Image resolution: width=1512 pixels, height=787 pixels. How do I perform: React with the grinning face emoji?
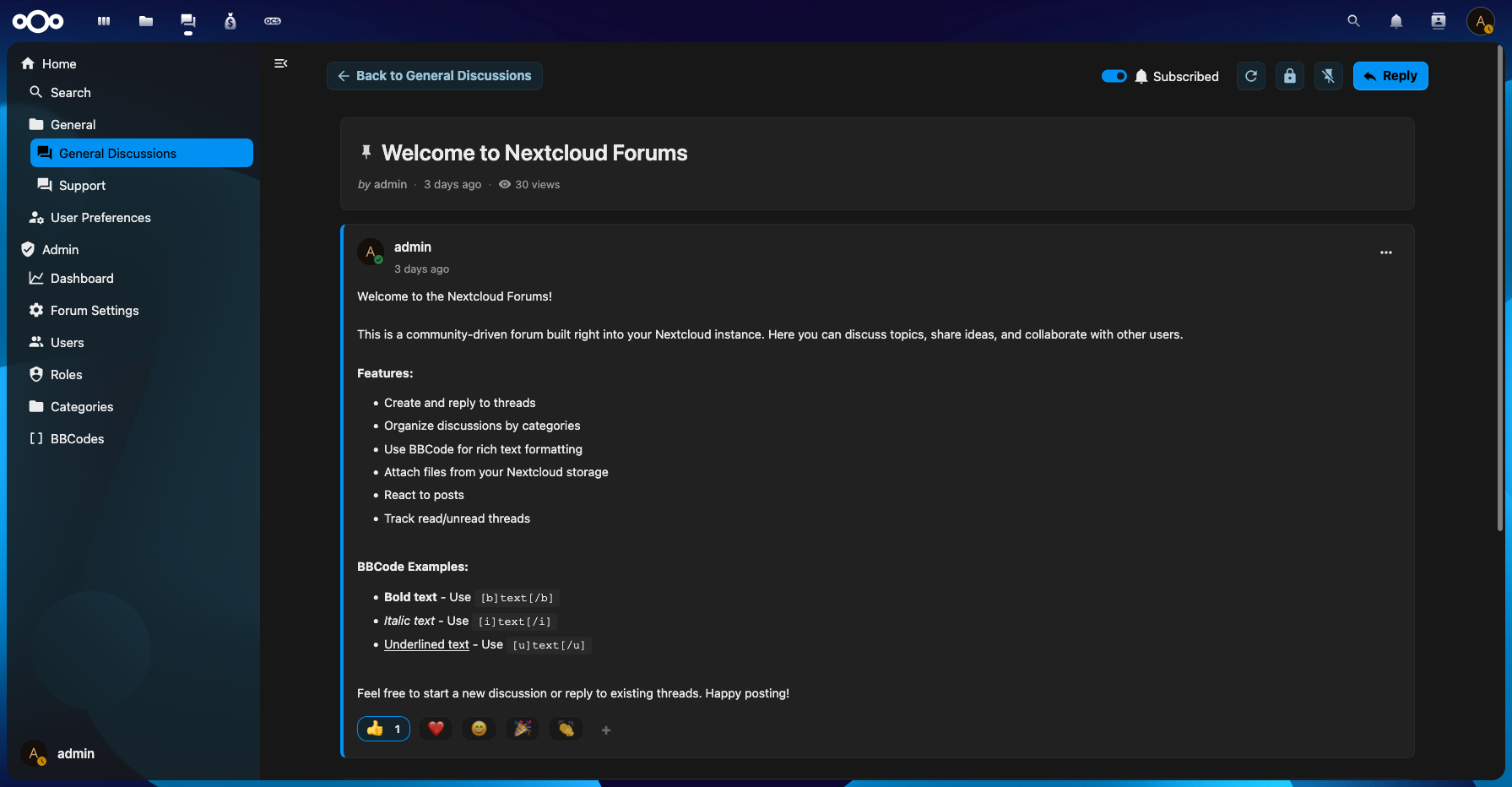click(x=479, y=729)
